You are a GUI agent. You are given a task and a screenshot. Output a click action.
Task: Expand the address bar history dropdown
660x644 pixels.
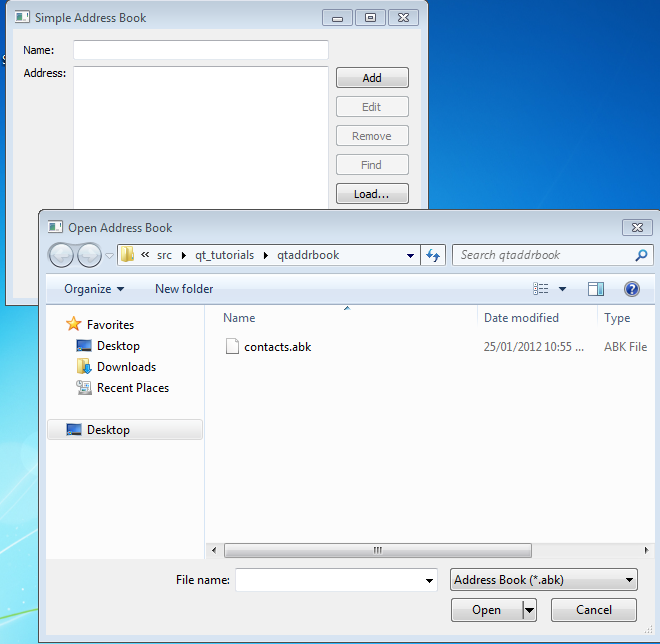tap(410, 255)
